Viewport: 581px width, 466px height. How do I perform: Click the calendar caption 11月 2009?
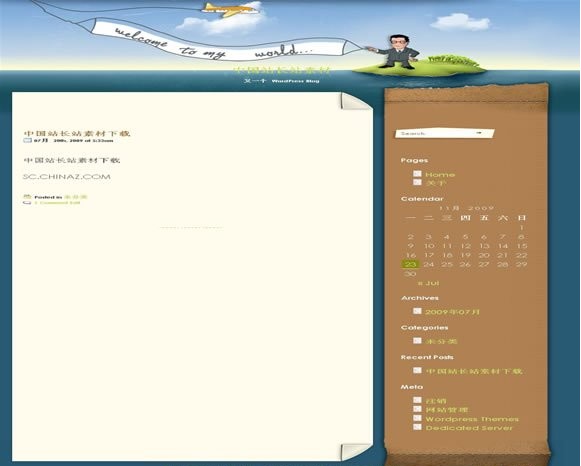466,208
